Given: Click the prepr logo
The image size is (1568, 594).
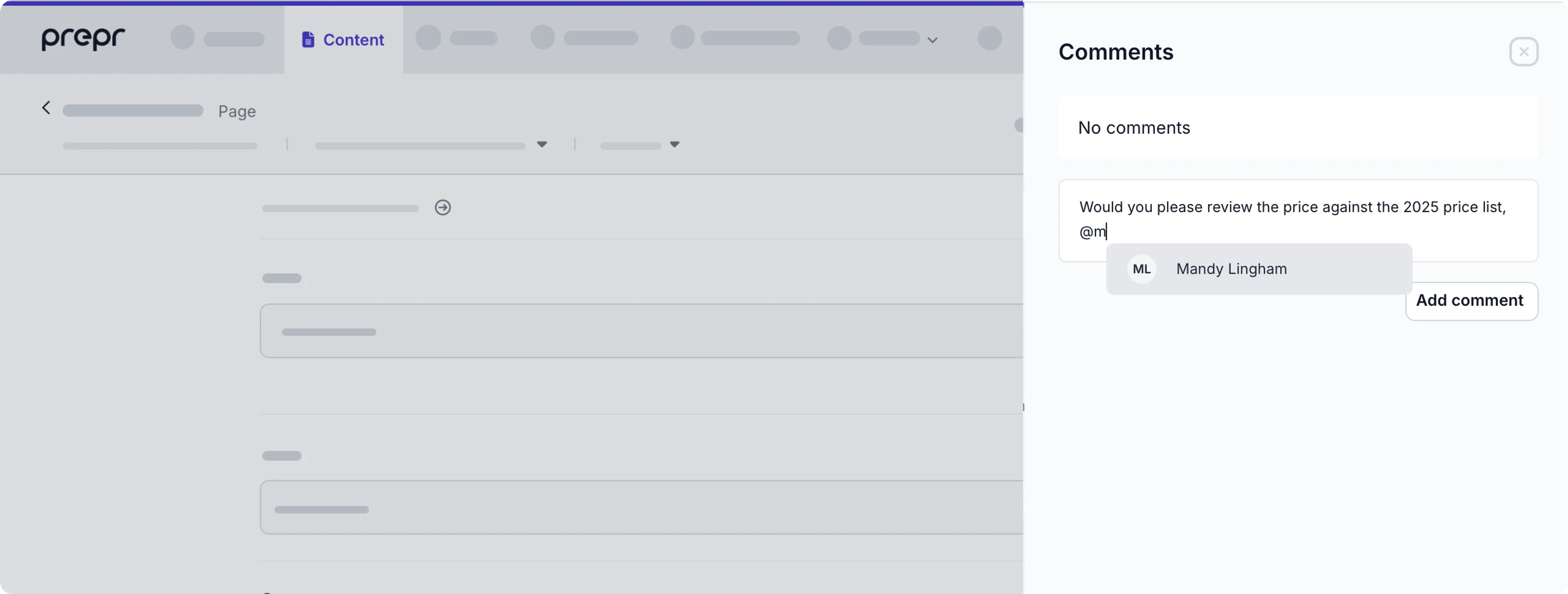Looking at the screenshot, I should 83,38.
